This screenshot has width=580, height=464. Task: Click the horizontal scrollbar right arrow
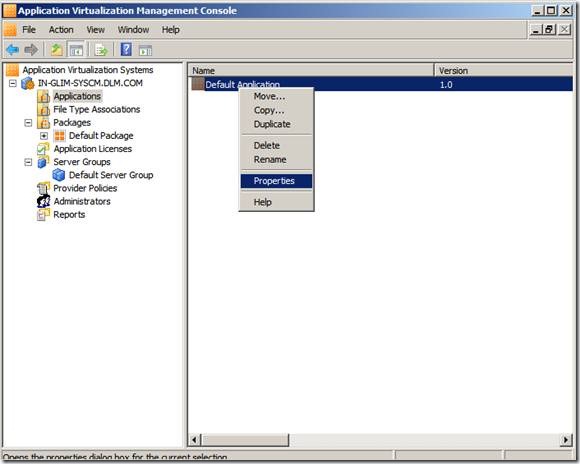[x=566, y=440]
